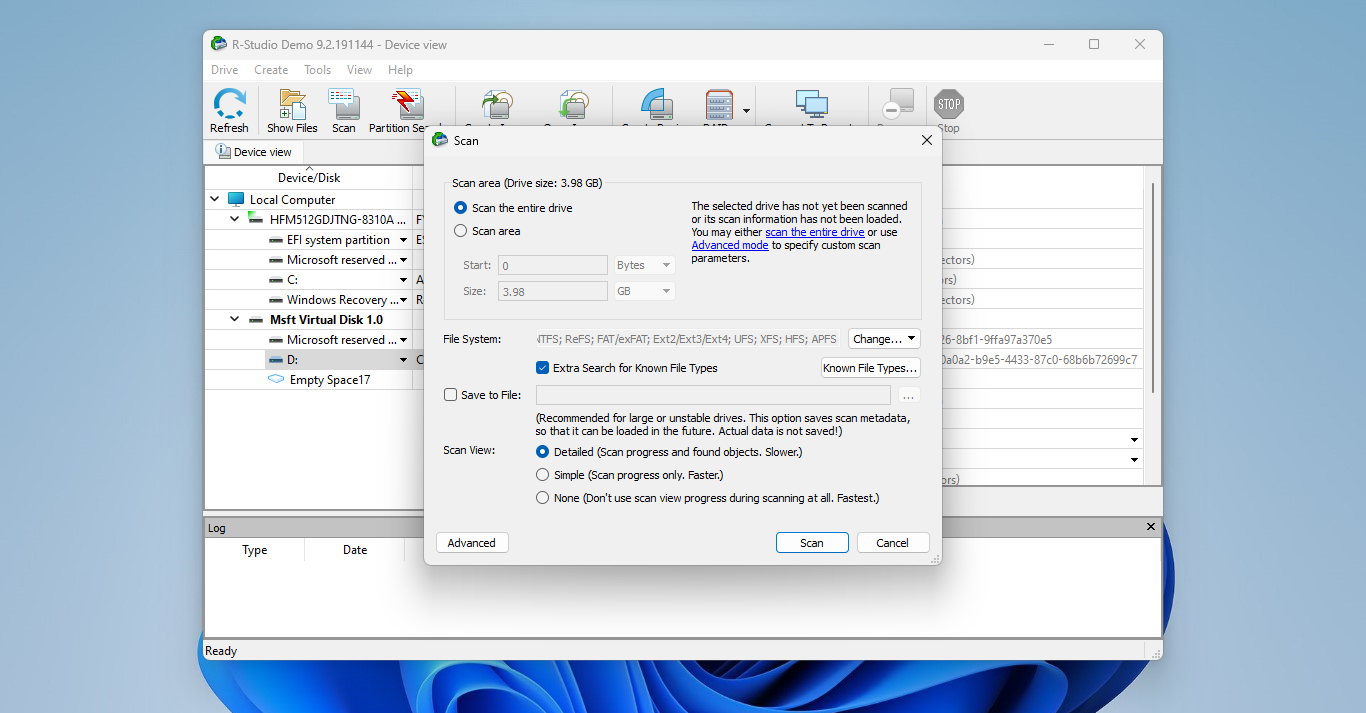
Task: Choose the Detailed scan view option
Action: (542, 452)
